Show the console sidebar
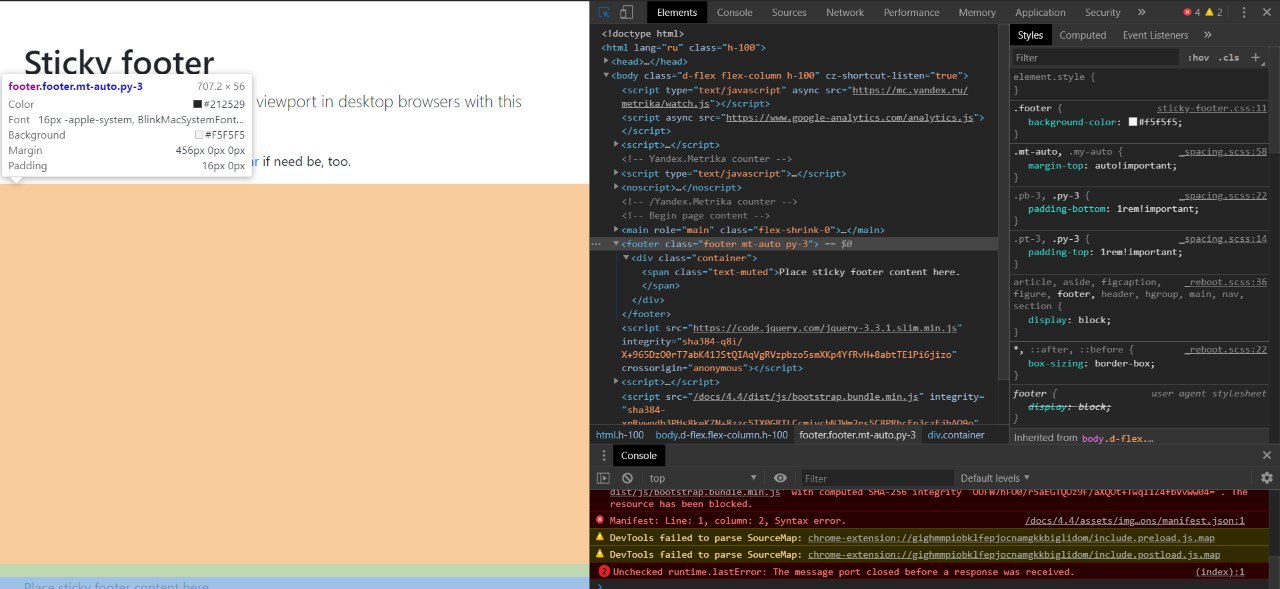The height and width of the screenshot is (589, 1280). pos(603,478)
